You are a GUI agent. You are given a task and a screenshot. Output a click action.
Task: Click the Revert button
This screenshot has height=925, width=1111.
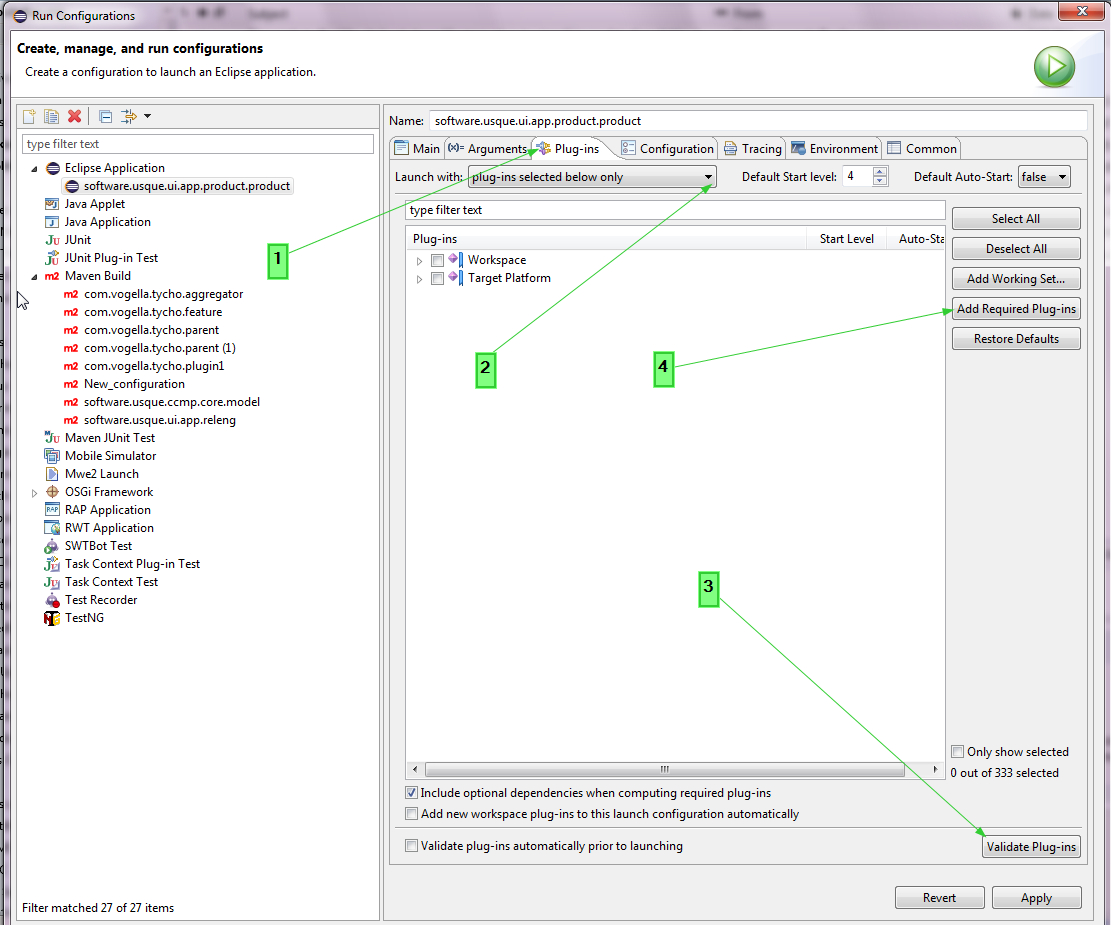pos(940,897)
